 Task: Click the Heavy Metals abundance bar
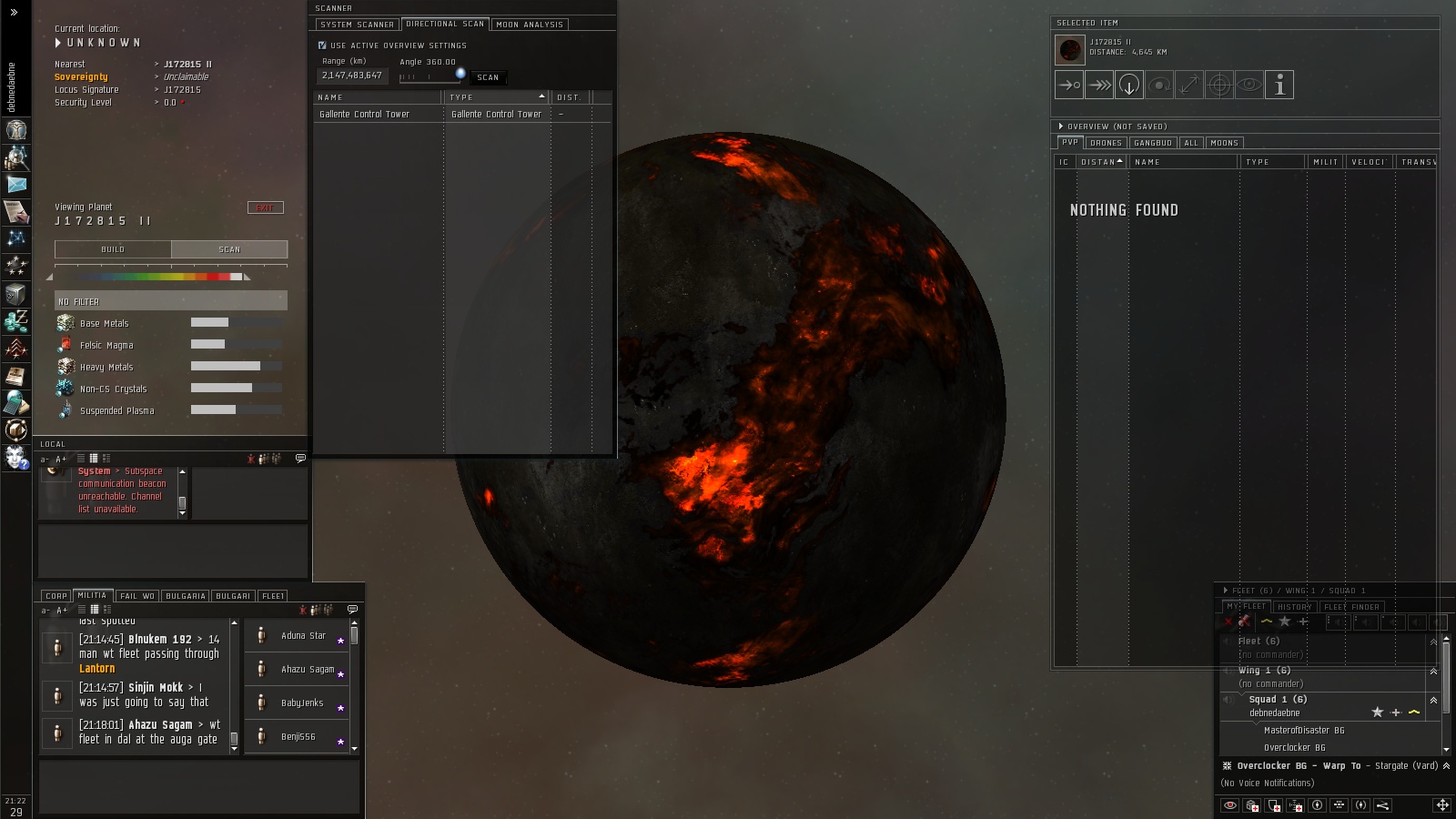point(237,367)
